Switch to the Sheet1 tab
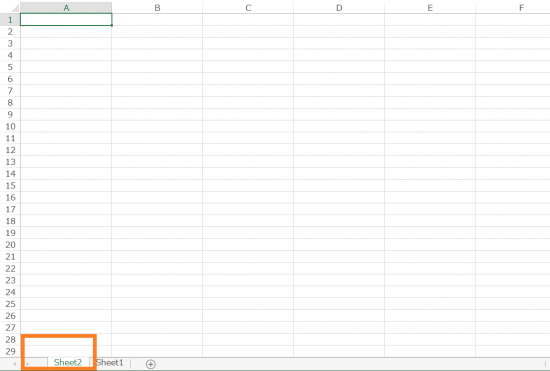 110,363
